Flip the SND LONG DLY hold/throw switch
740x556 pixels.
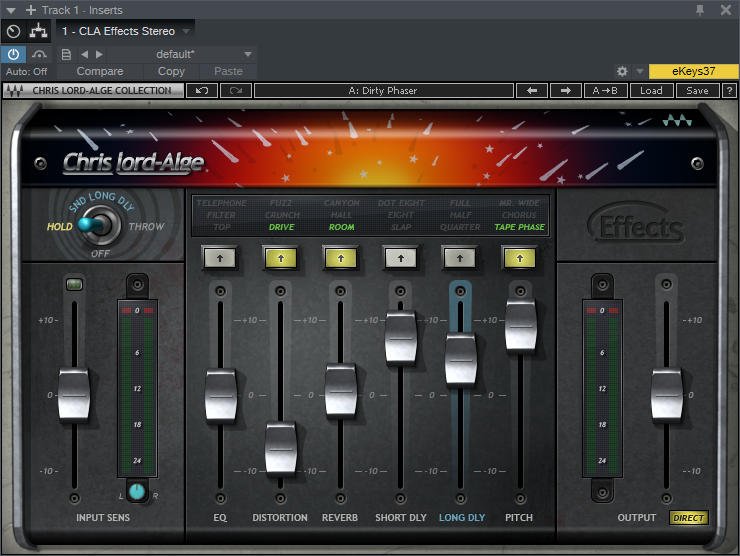(x=98, y=224)
